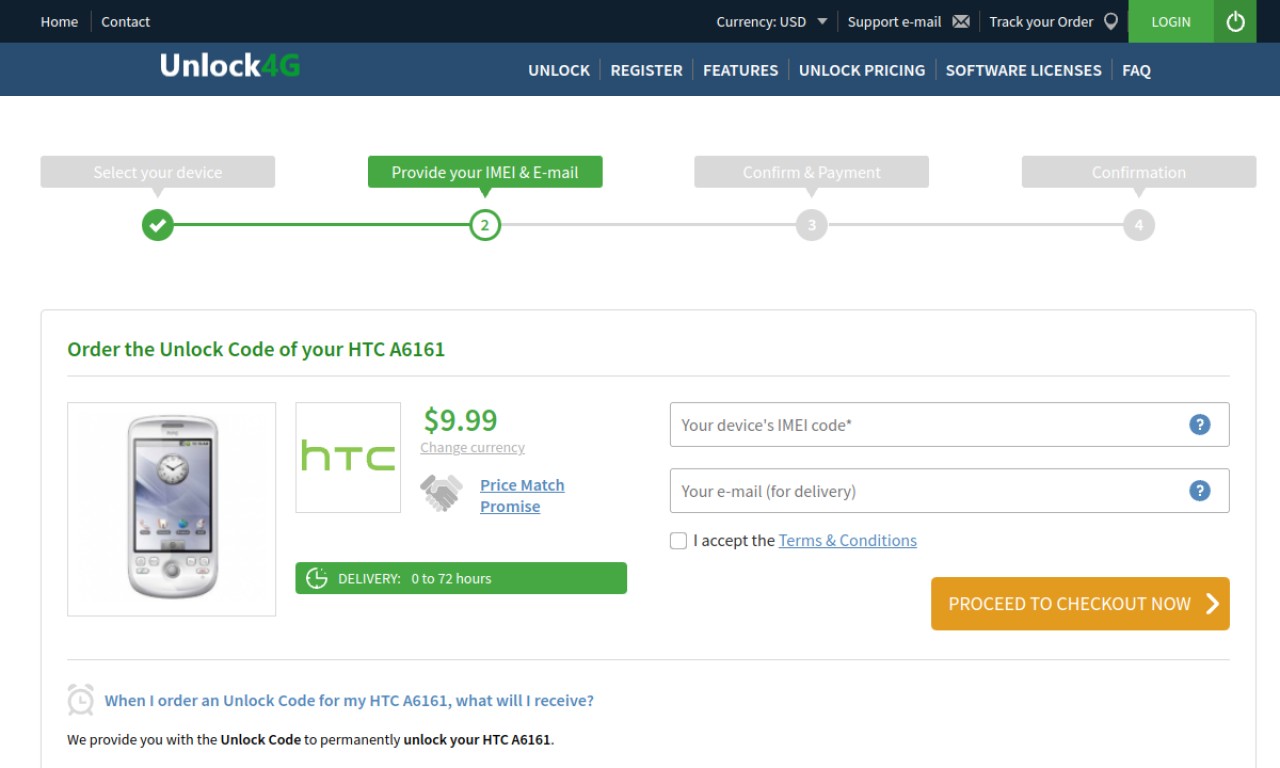Image resolution: width=1280 pixels, height=768 pixels.
Task: Focus the device IMEI code input field
Action: 949,424
